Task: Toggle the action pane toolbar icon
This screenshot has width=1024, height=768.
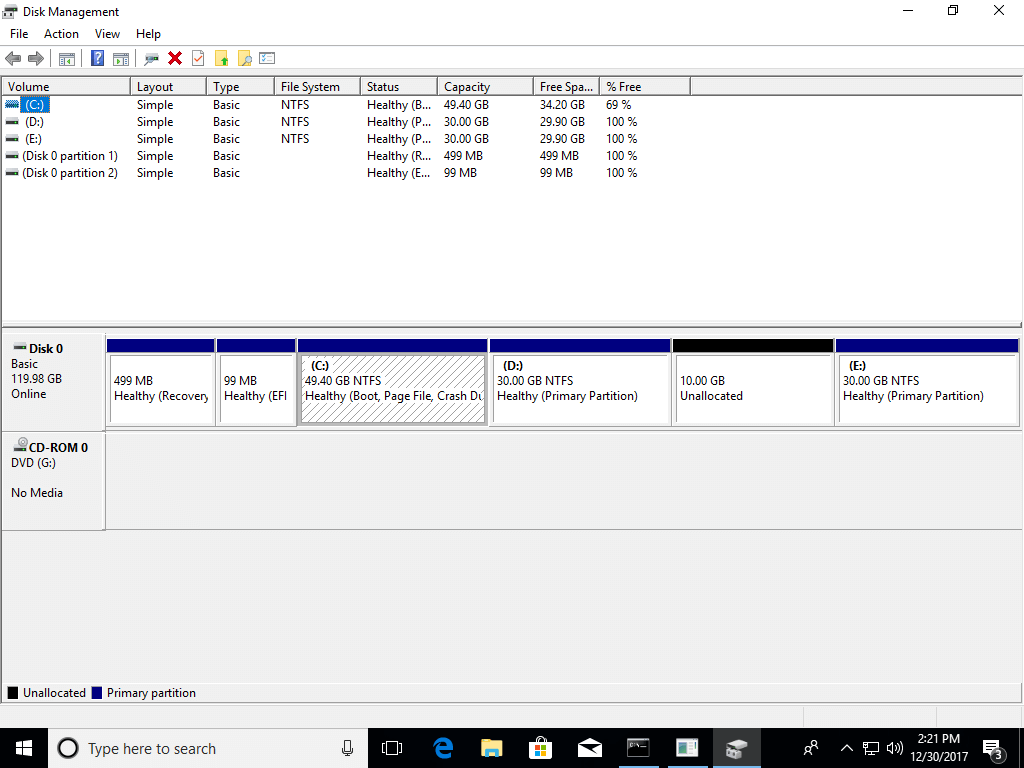Action: [x=121, y=59]
